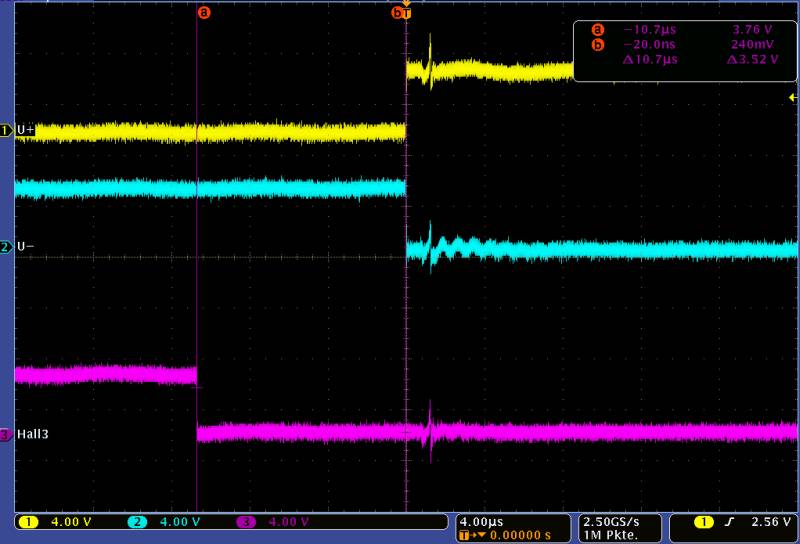Click the rising edge trigger slope icon
800x544 pixels.
pyautogui.click(x=730, y=522)
